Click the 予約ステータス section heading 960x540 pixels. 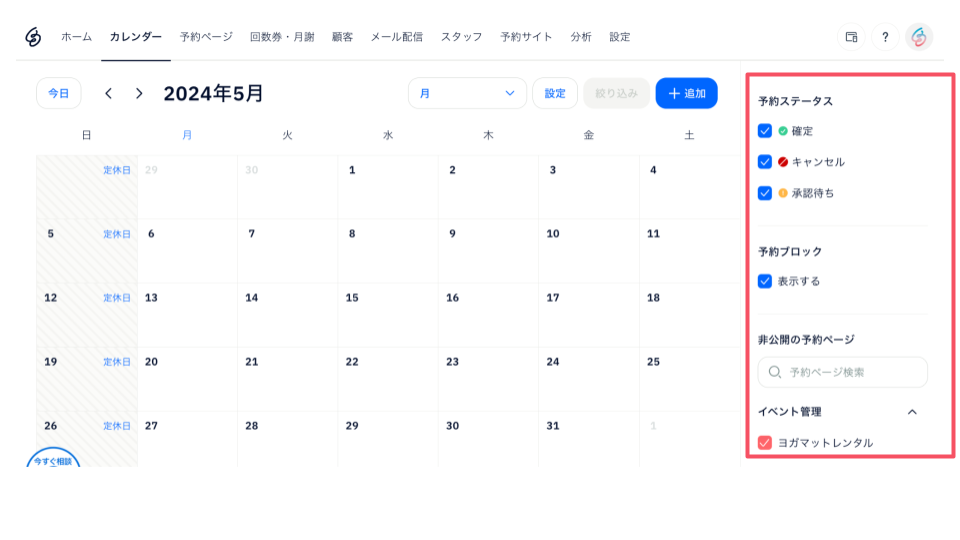pyautogui.click(x=795, y=101)
